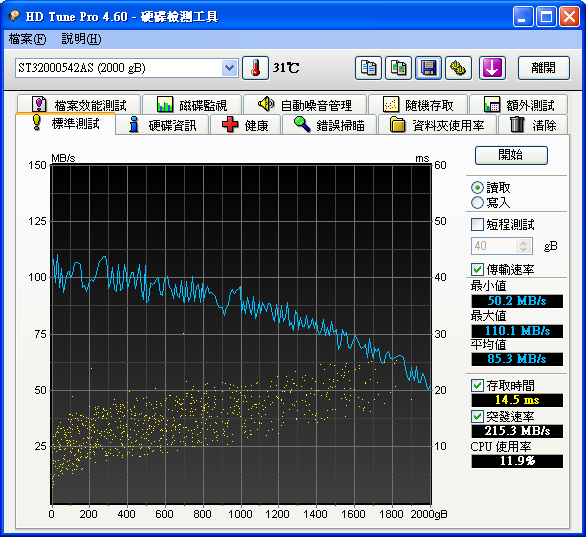
Task: Open the 健康 health tab
Action: point(245,124)
